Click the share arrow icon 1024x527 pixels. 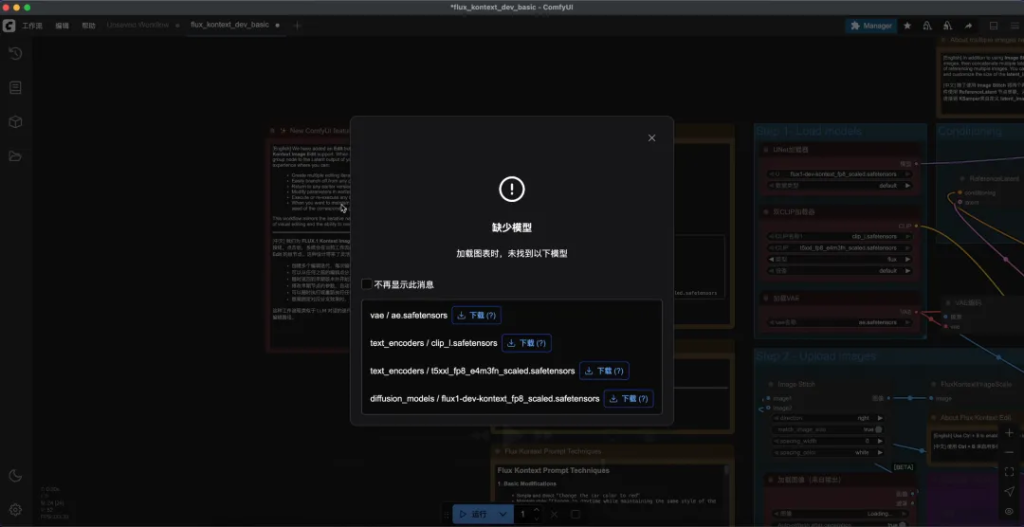point(968,25)
